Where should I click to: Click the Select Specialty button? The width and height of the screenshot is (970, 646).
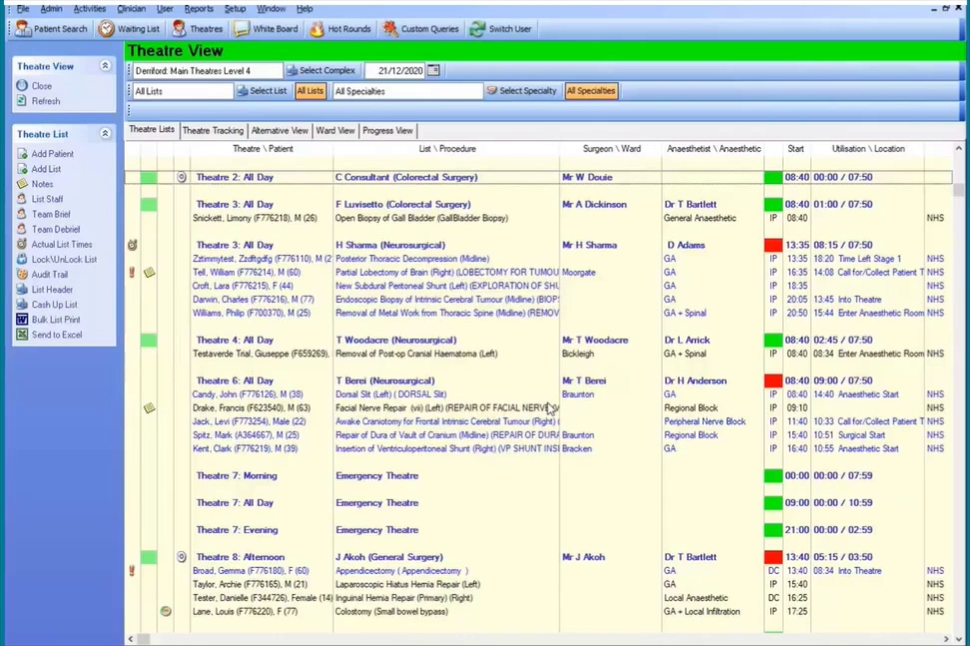click(x=521, y=91)
